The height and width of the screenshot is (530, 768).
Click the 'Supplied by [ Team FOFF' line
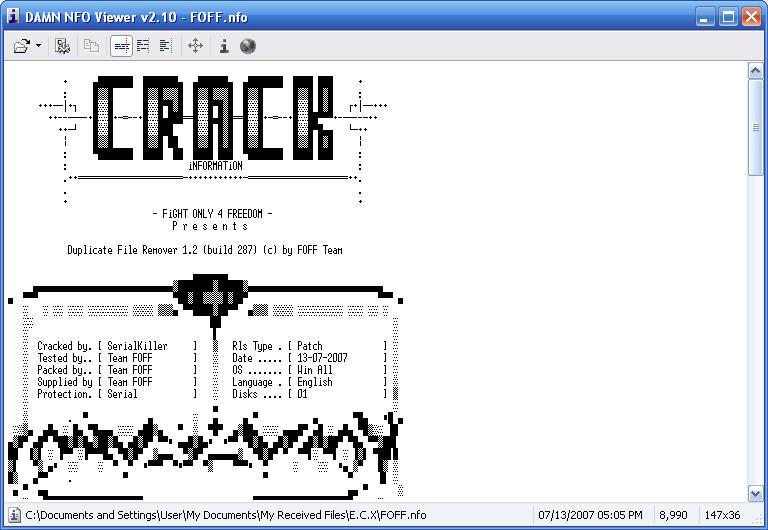click(x=117, y=382)
